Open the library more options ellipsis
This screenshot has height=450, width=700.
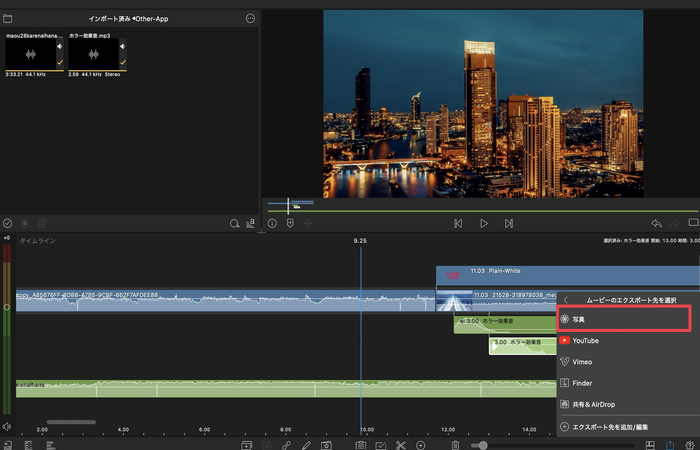click(250, 18)
